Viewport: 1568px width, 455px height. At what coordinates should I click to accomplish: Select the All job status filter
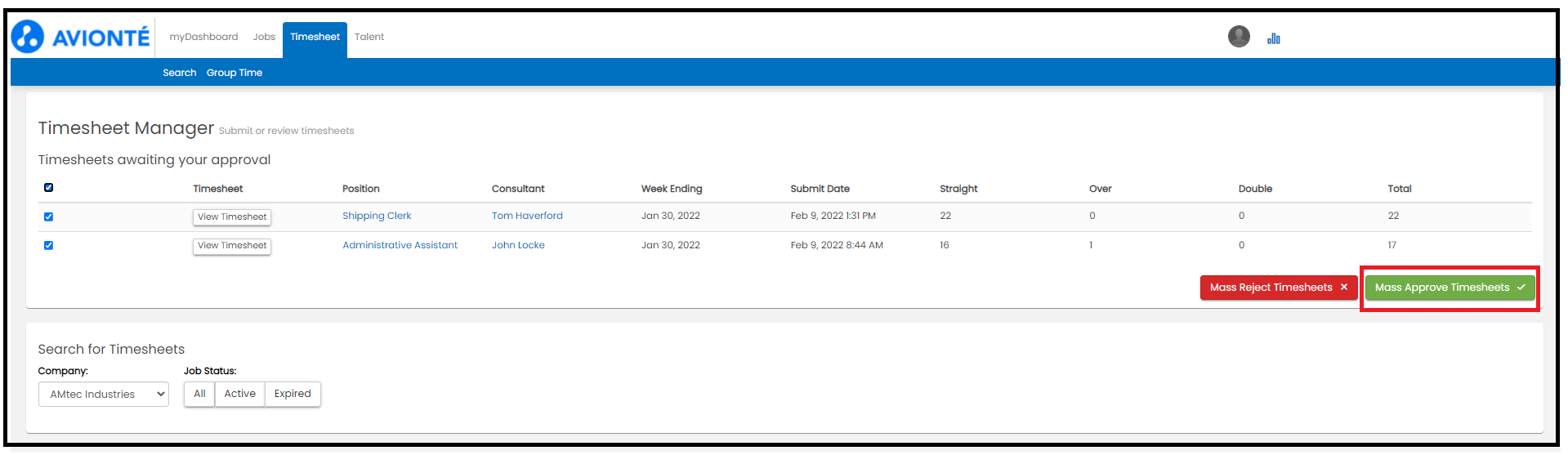(199, 394)
